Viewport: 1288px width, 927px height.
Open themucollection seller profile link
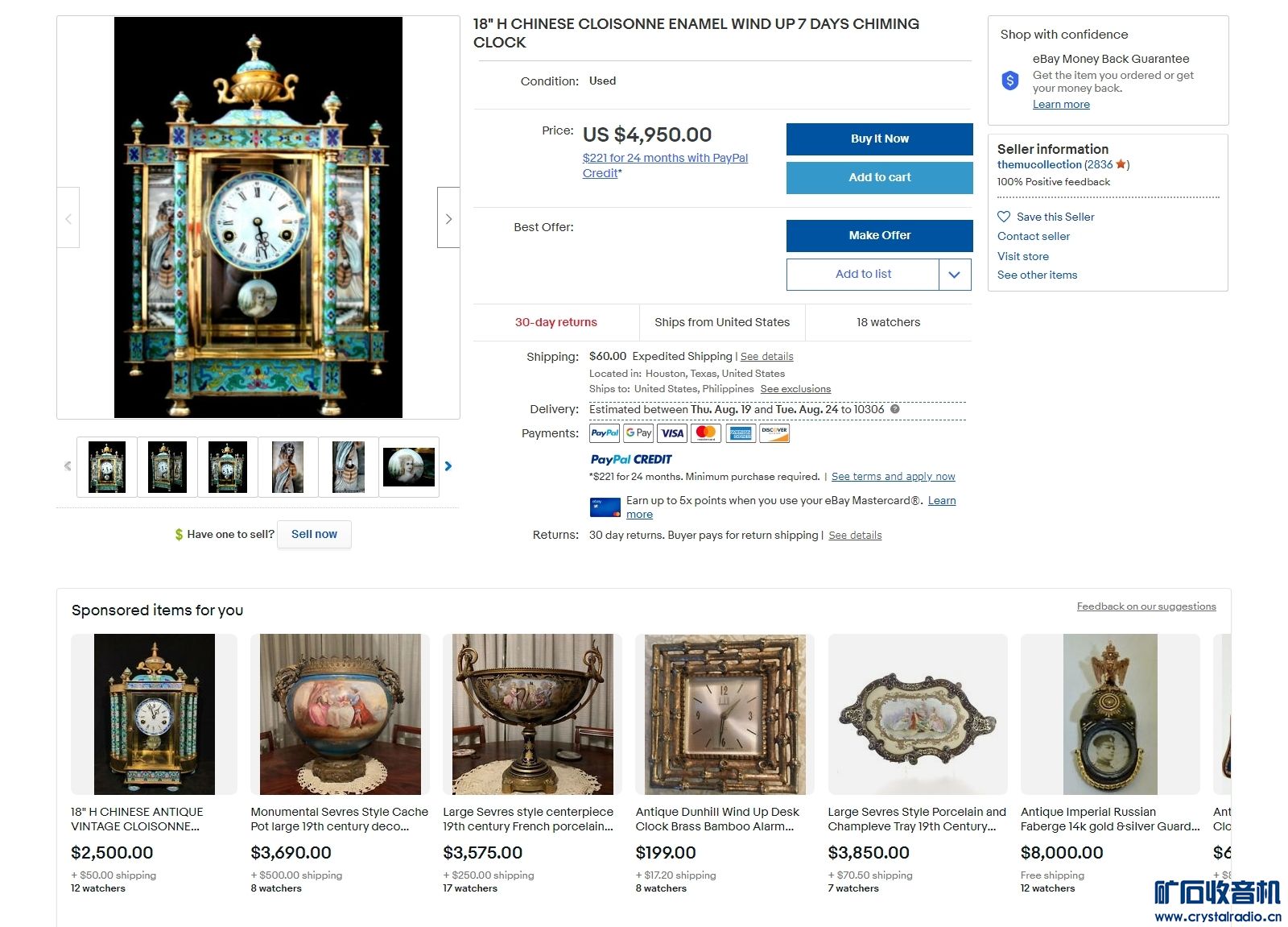click(1039, 164)
